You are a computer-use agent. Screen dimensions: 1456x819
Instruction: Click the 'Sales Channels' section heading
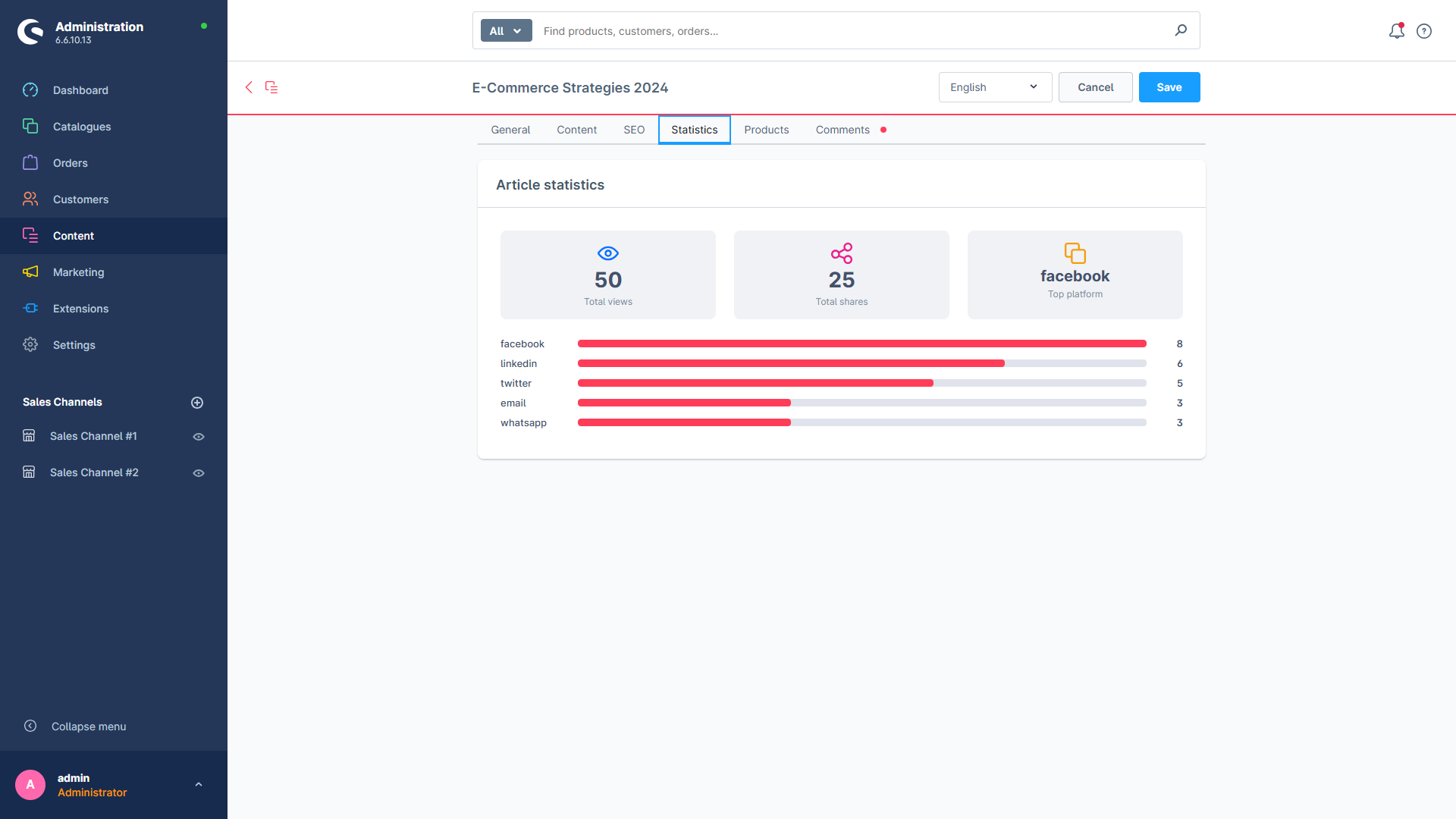click(62, 402)
